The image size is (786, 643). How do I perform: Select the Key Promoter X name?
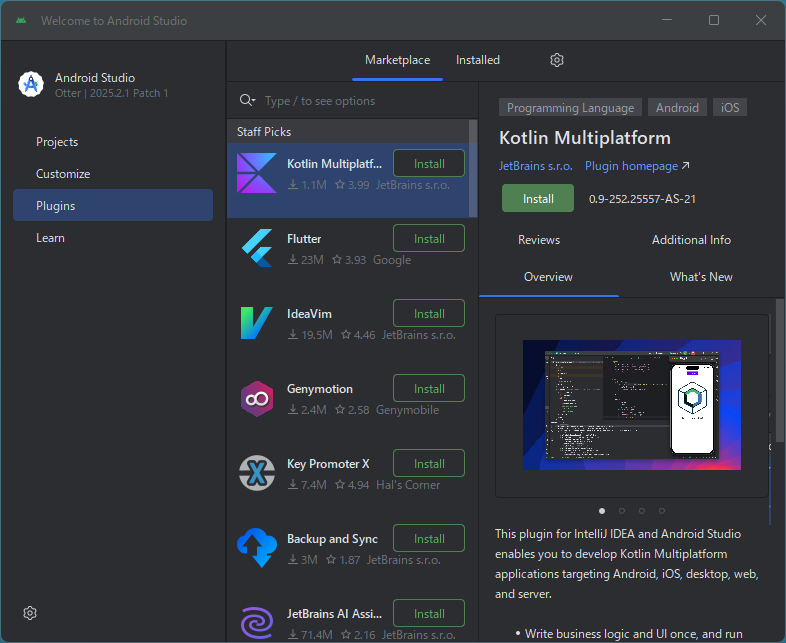(328, 464)
